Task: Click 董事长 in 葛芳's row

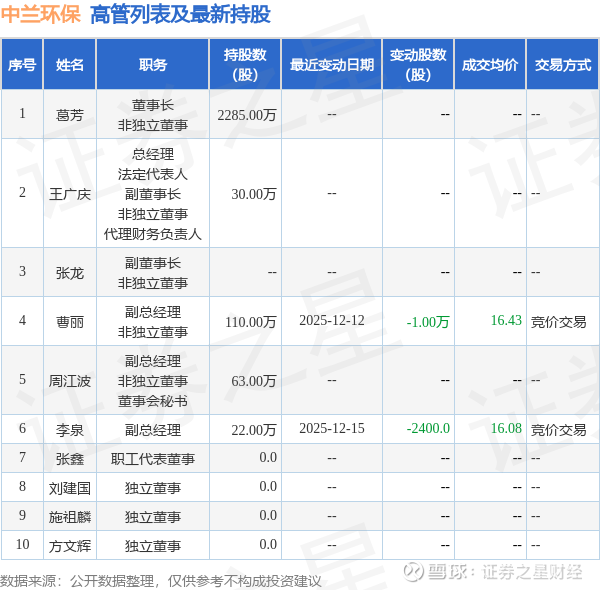Action: coord(153,105)
